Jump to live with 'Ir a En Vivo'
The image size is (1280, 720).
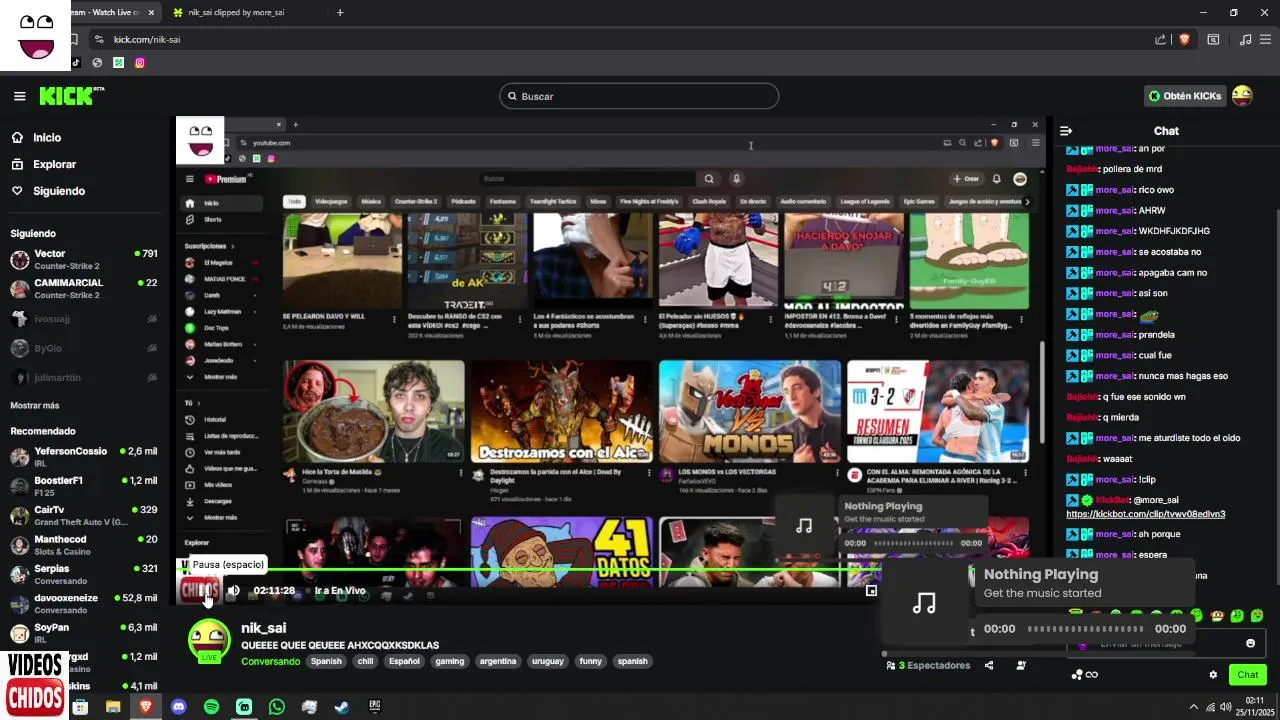coord(340,591)
